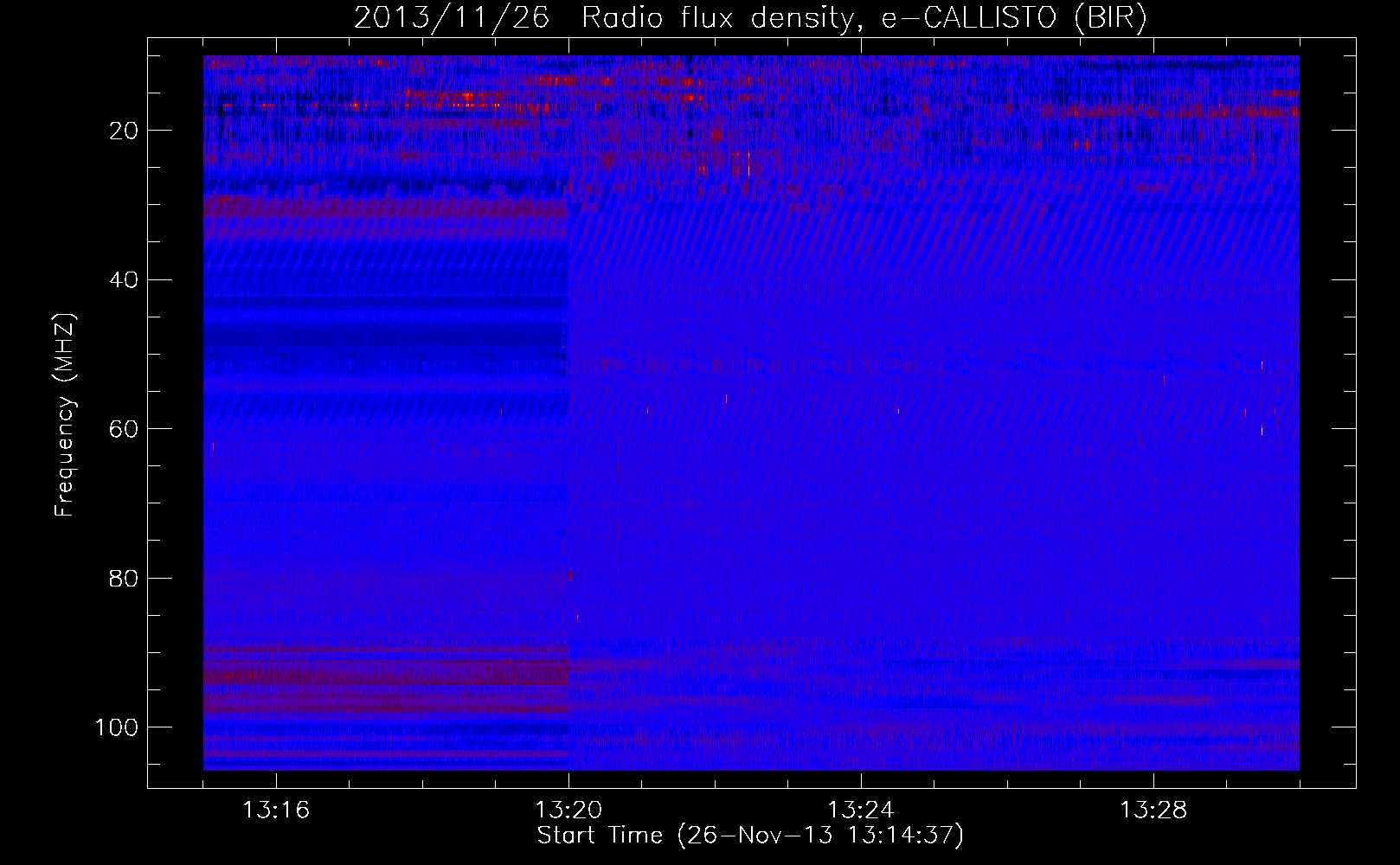The width and height of the screenshot is (1400, 865).
Task: Click the '13:20' time tick label
Action: coord(568,811)
